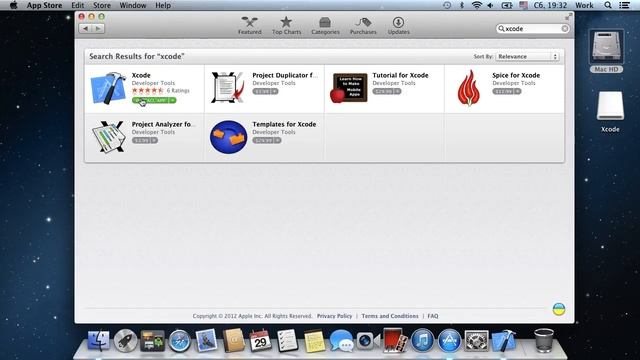Click the price button for Project Analyzer
The height and width of the screenshot is (360, 640).
coord(144,140)
